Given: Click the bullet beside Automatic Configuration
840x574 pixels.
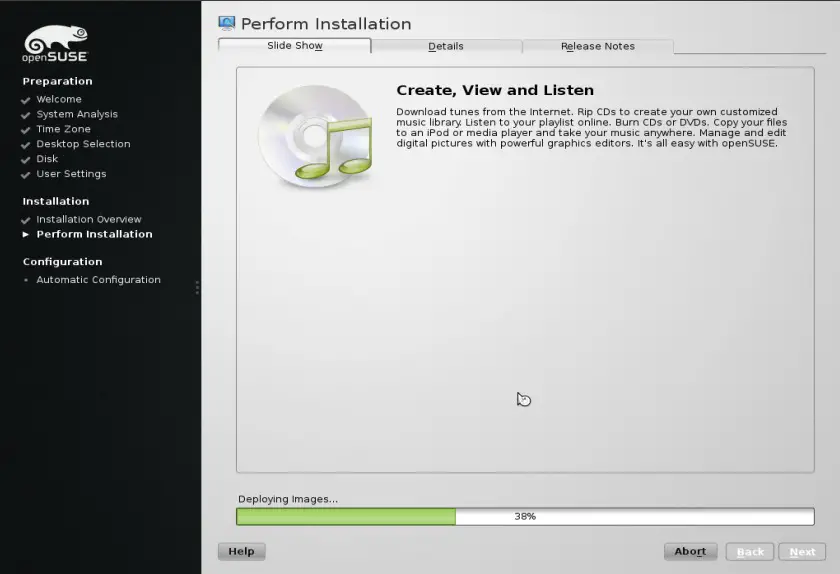Looking at the screenshot, I should tap(26, 280).
